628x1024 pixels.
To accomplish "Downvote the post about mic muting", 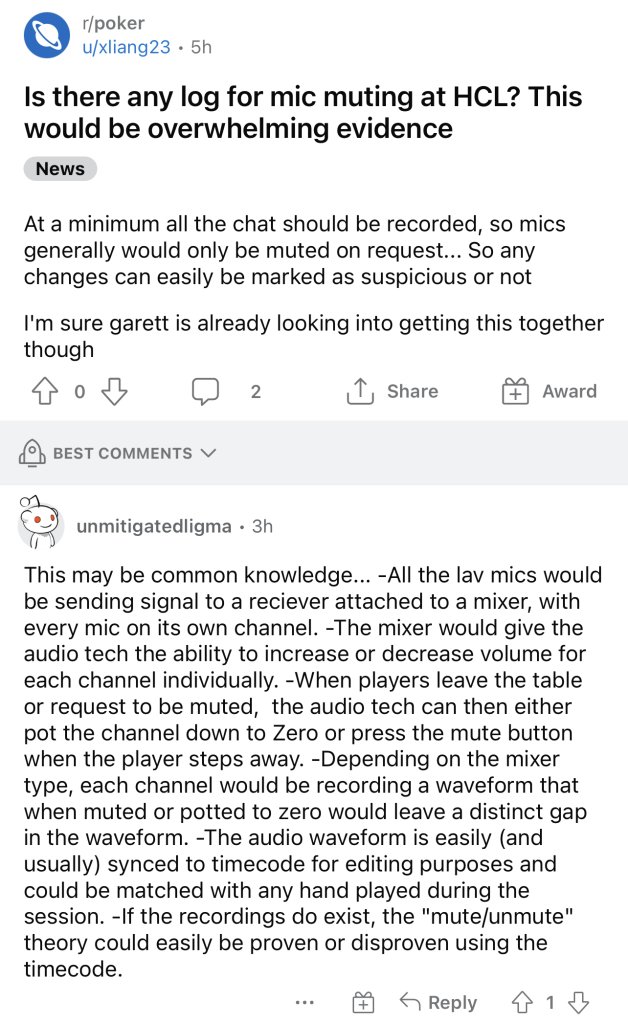I will (114, 391).
